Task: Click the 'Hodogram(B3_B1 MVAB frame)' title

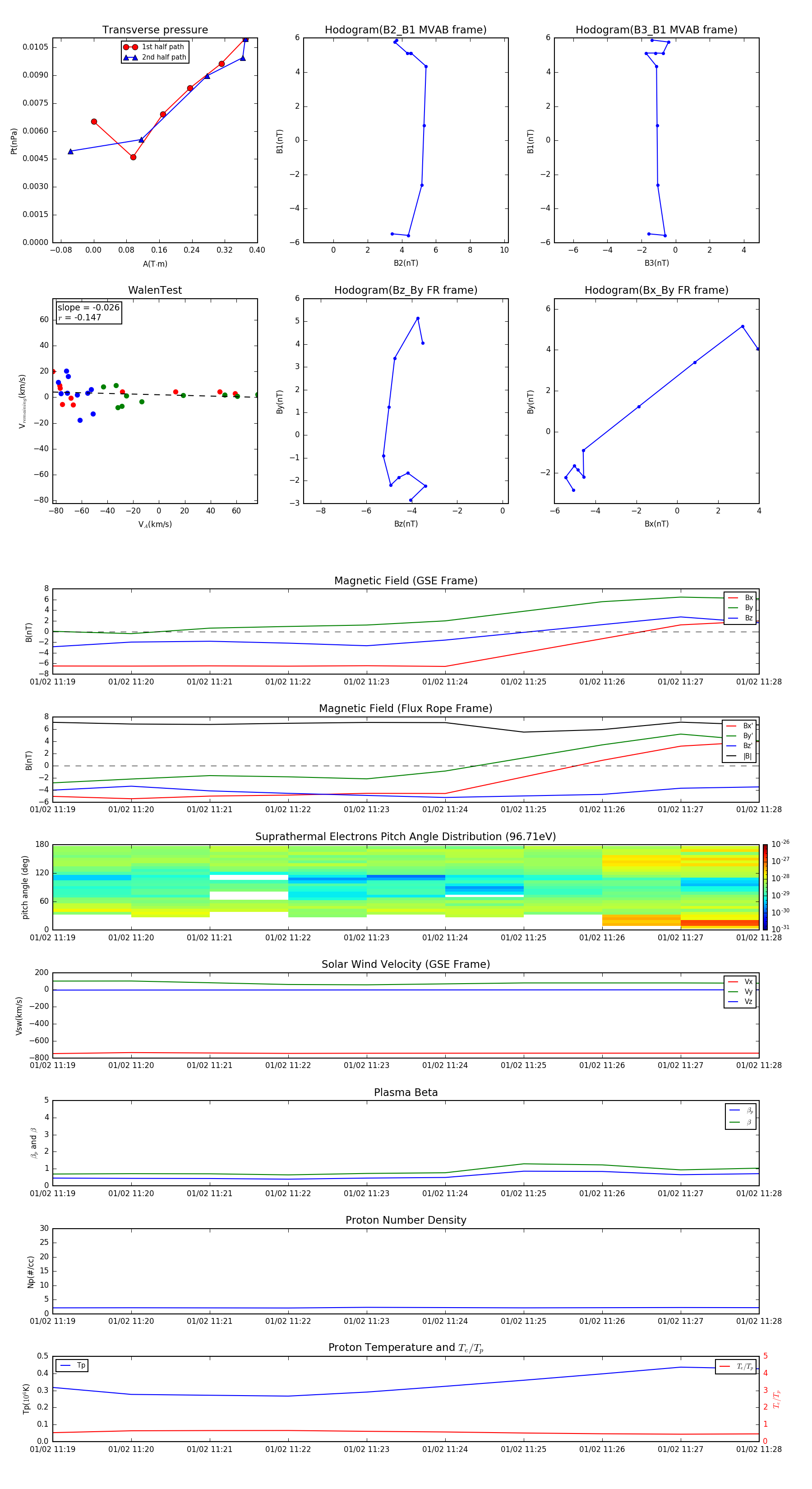Action: pyautogui.click(x=656, y=29)
